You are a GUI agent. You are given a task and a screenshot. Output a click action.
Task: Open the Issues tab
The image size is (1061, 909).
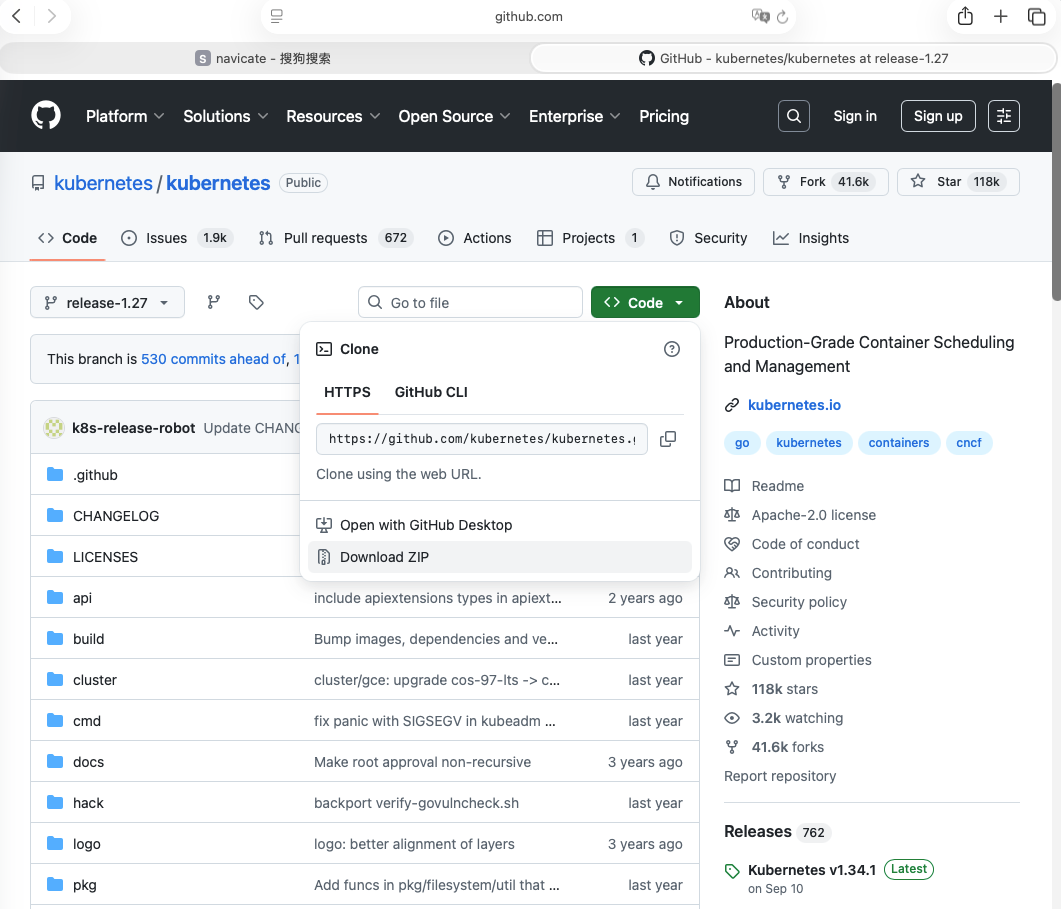pyautogui.click(x=177, y=238)
